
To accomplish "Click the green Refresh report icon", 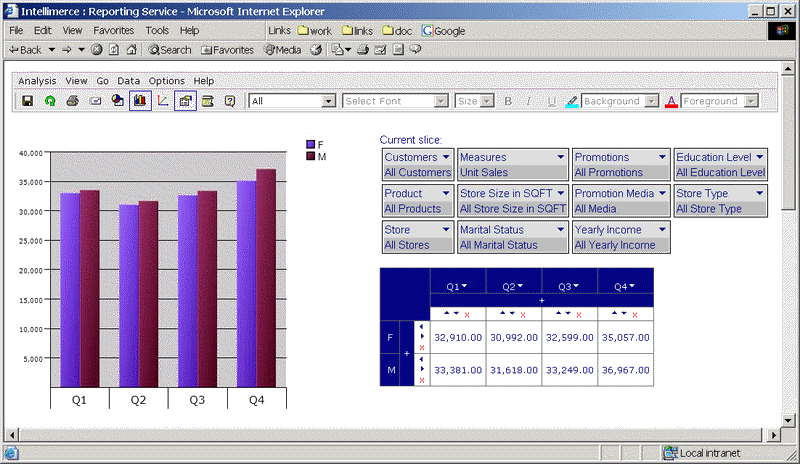I will [50, 101].
